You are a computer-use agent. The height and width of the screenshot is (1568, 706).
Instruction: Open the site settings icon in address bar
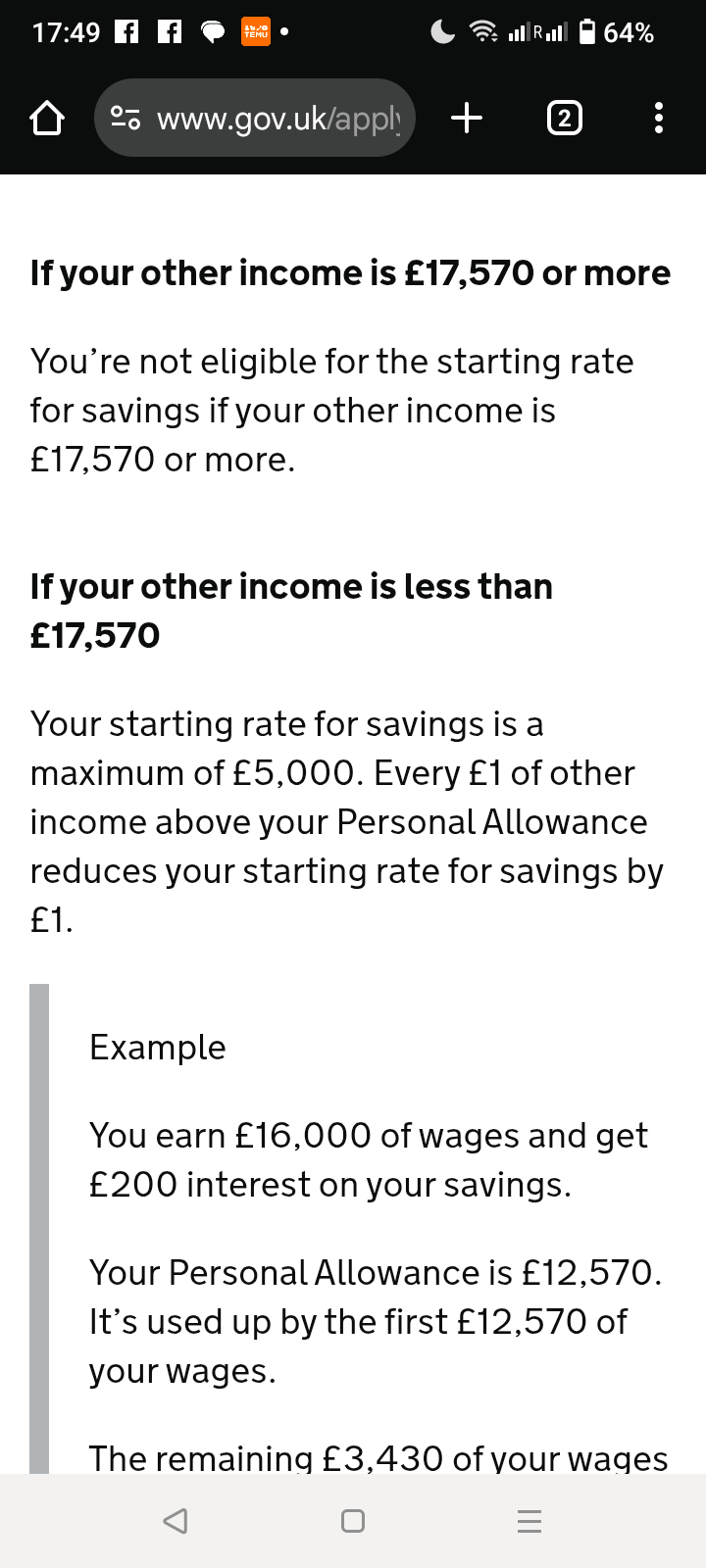pyautogui.click(x=126, y=119)
